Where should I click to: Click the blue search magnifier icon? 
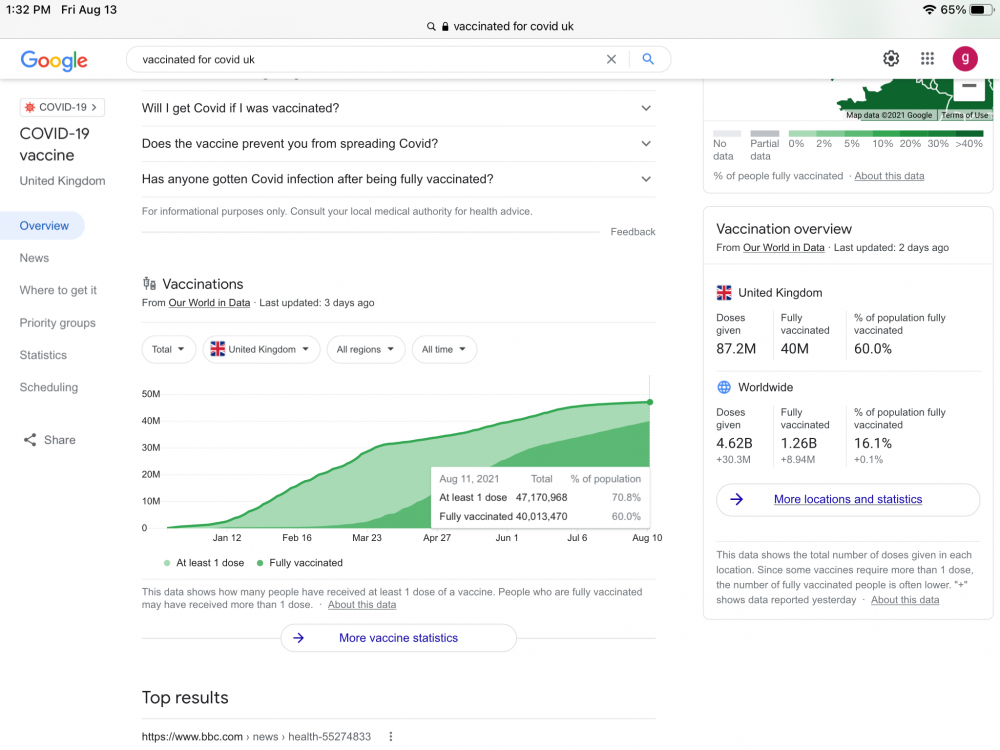pos(648,59)
